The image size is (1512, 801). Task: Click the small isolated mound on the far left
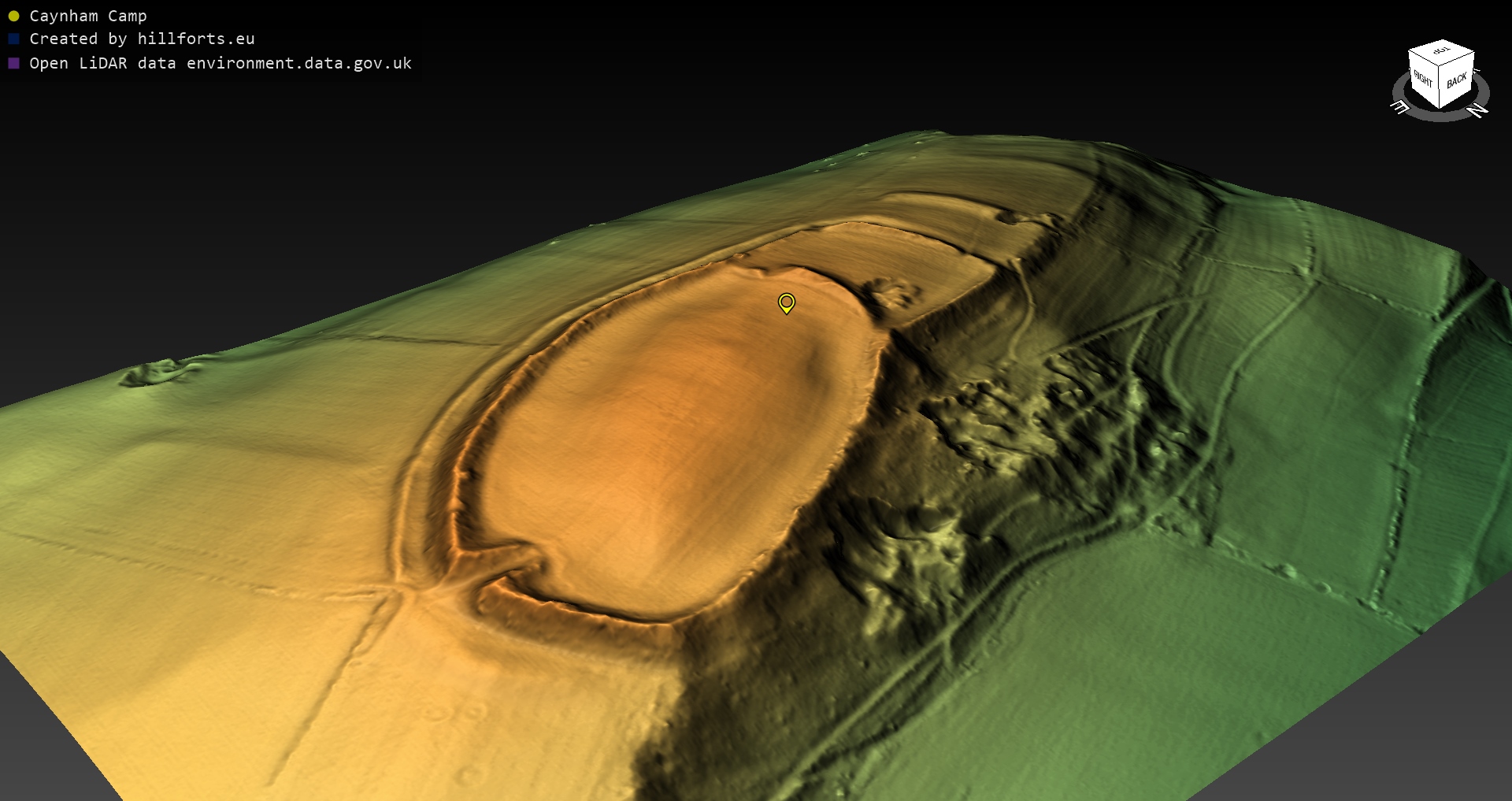[x=157, y=371]
